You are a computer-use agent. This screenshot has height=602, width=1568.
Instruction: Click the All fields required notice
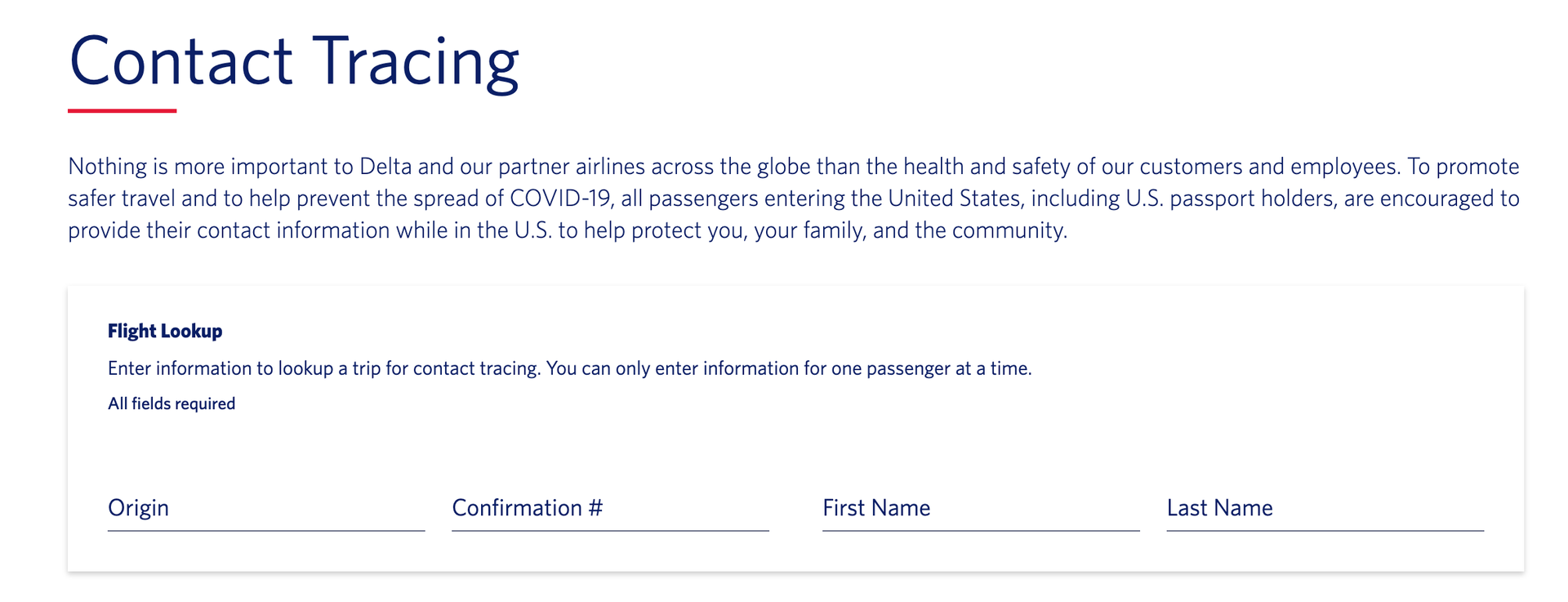click(x=171, y=403)
